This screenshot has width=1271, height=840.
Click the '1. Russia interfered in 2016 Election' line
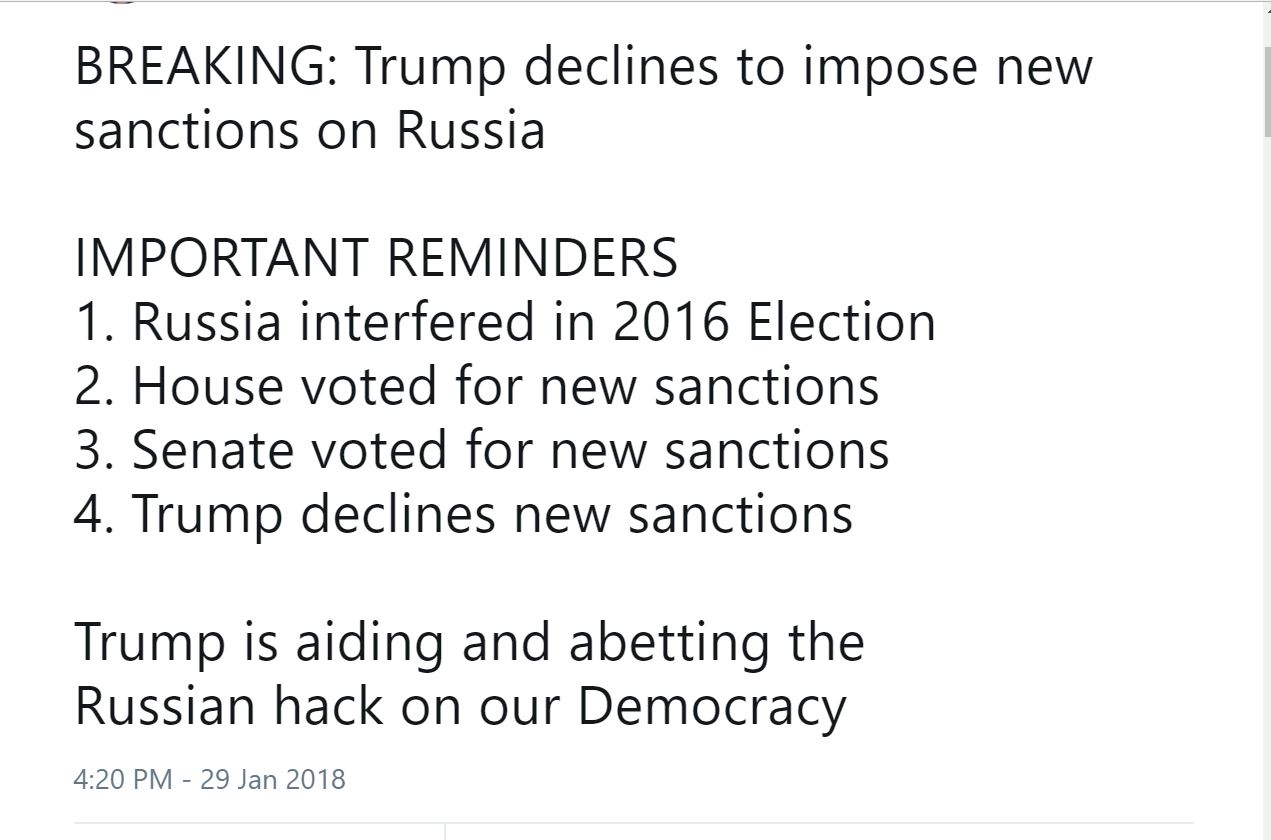pos(505,323)
